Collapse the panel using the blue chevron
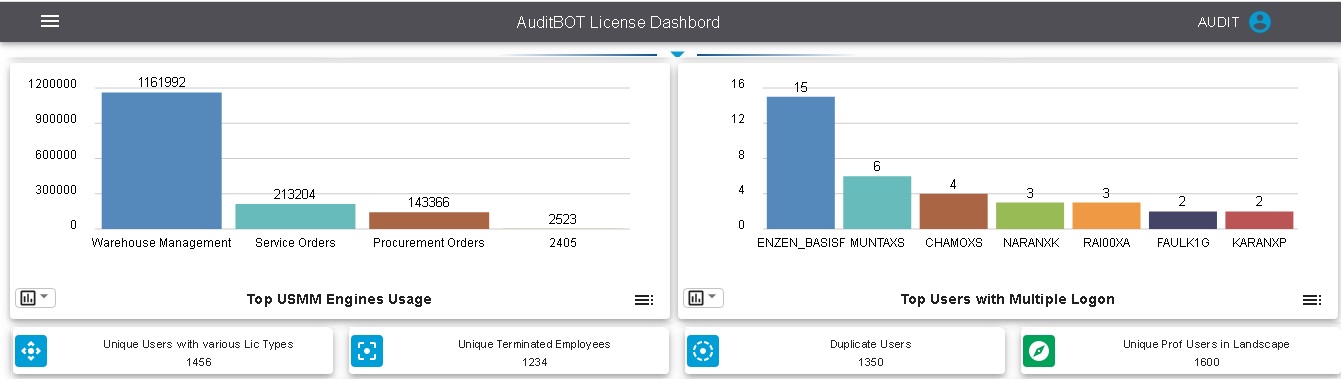This screenshot has width=1341, height=379. 677,52
